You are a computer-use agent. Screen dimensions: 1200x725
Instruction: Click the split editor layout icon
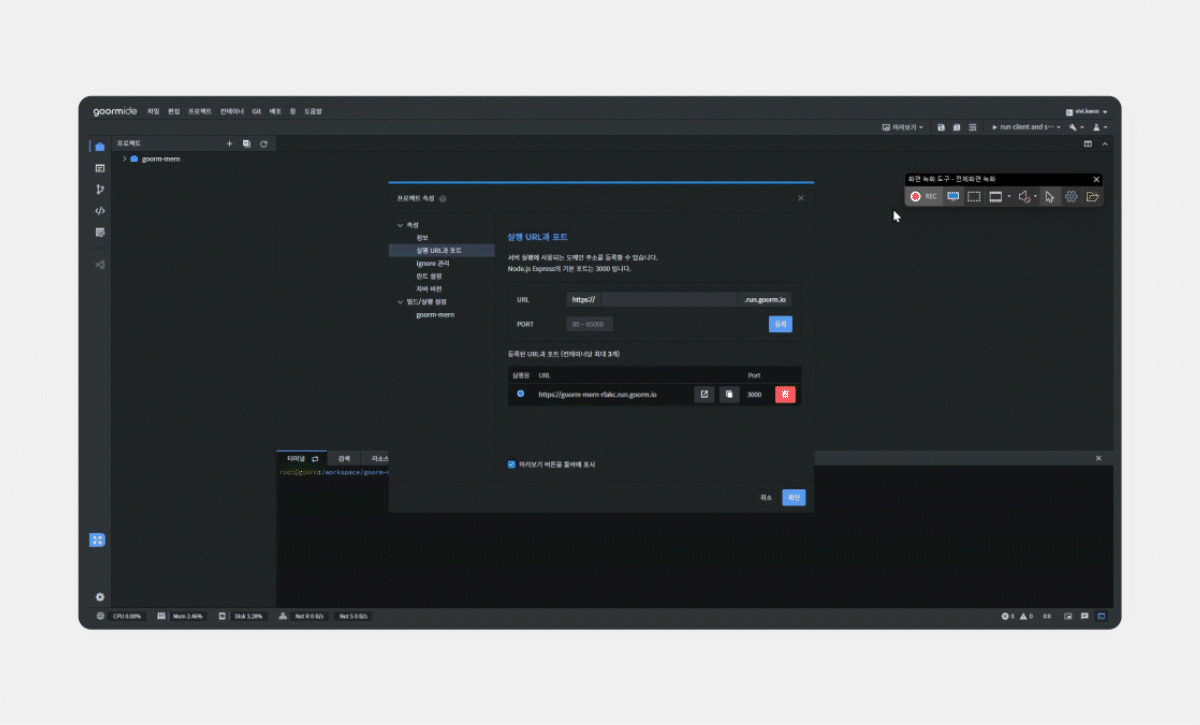coord(1088,144)
